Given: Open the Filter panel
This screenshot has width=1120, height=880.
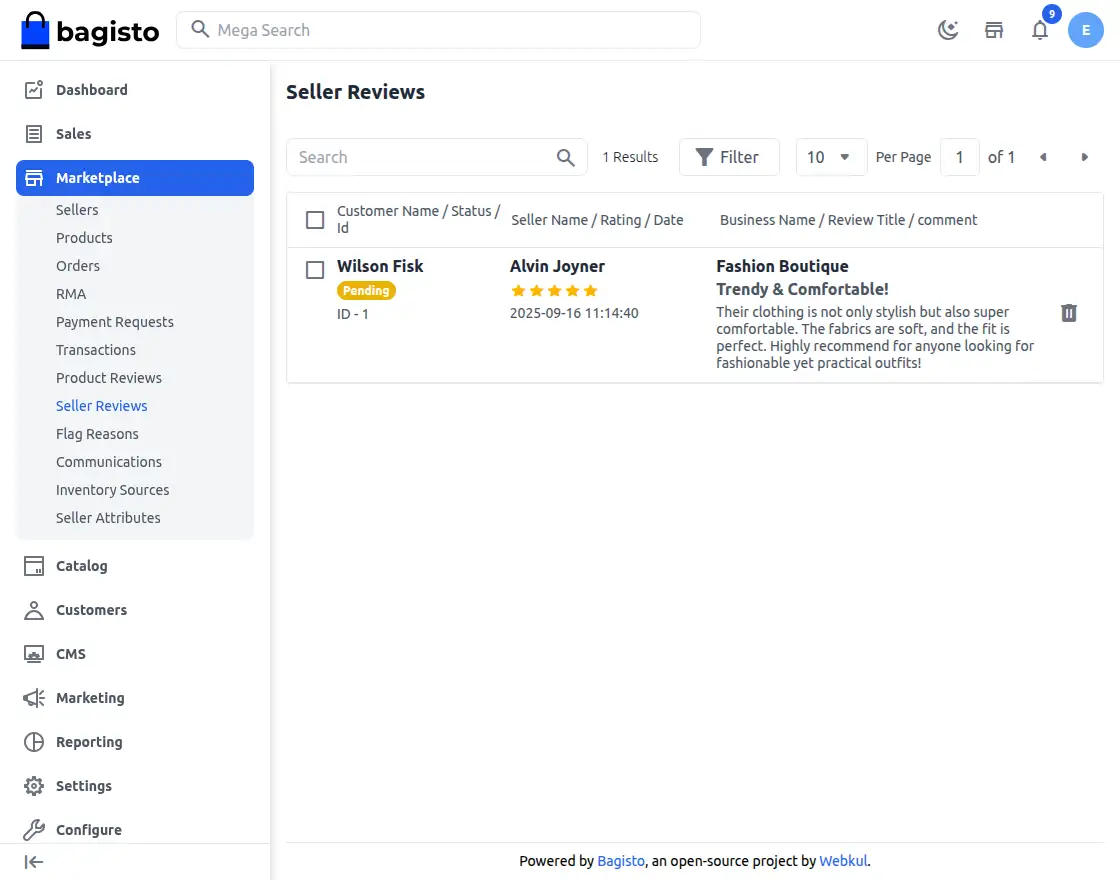Looking at the screenshot, I should click(x=729, y=157).
